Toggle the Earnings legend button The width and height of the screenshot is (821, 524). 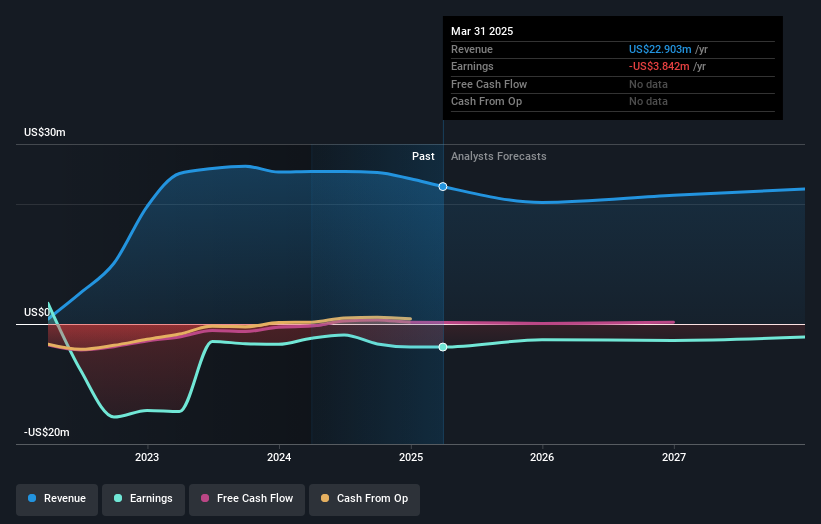coord(143,499)
